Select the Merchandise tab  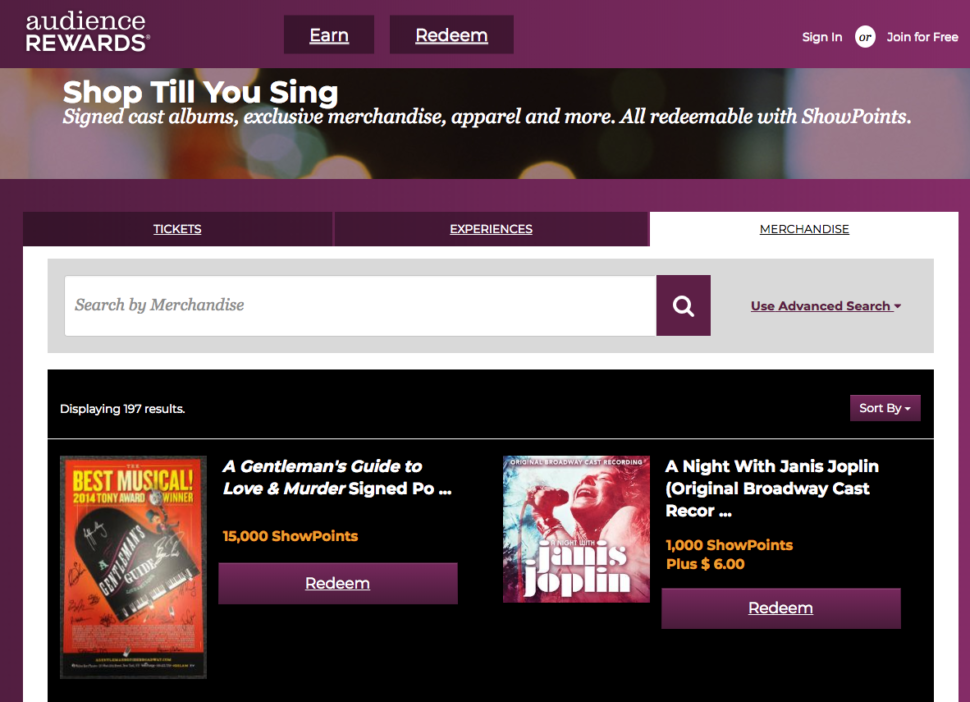click(x=804, y=229)
